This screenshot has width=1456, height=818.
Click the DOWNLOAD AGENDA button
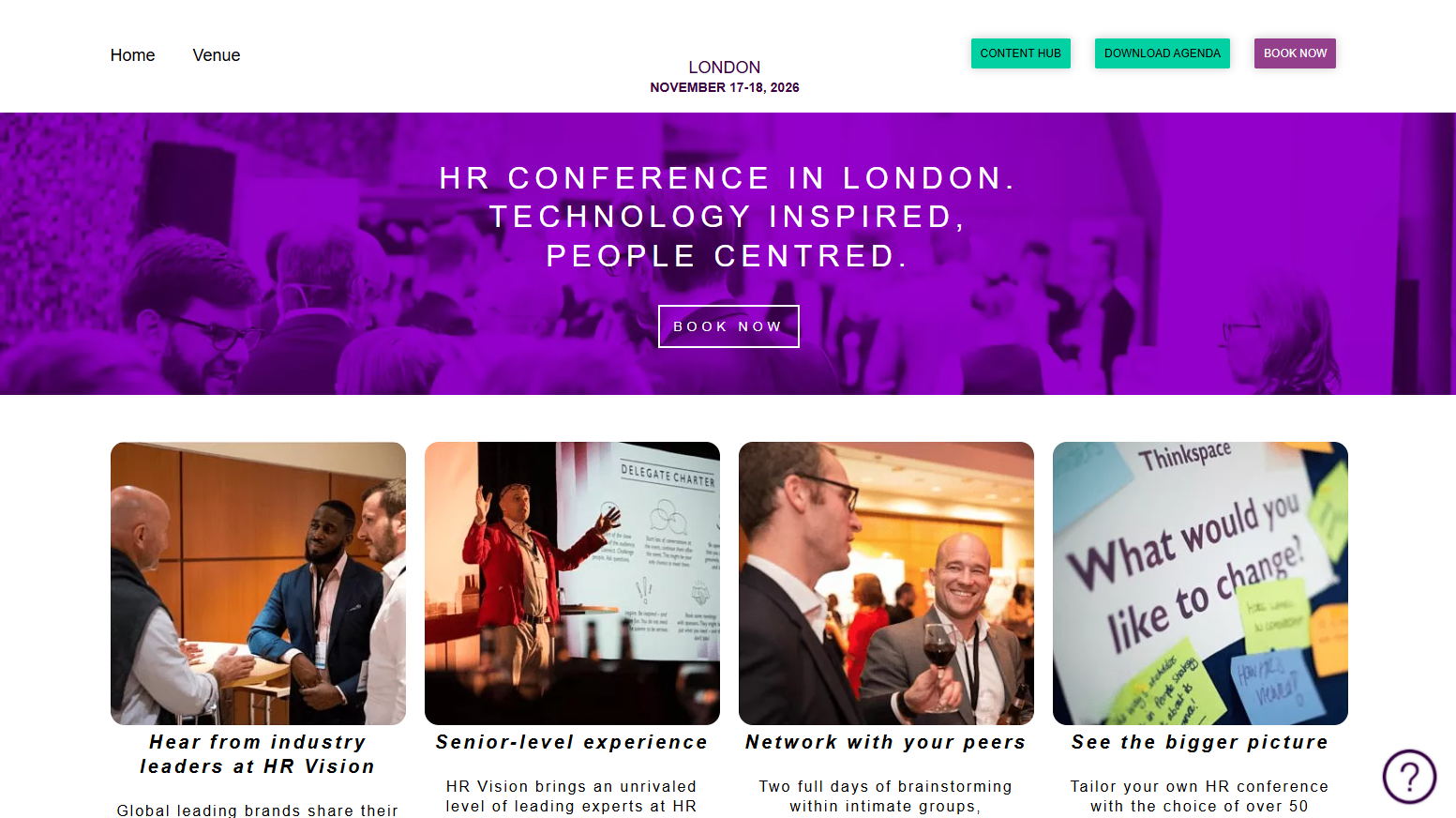tap(1162, 53)
